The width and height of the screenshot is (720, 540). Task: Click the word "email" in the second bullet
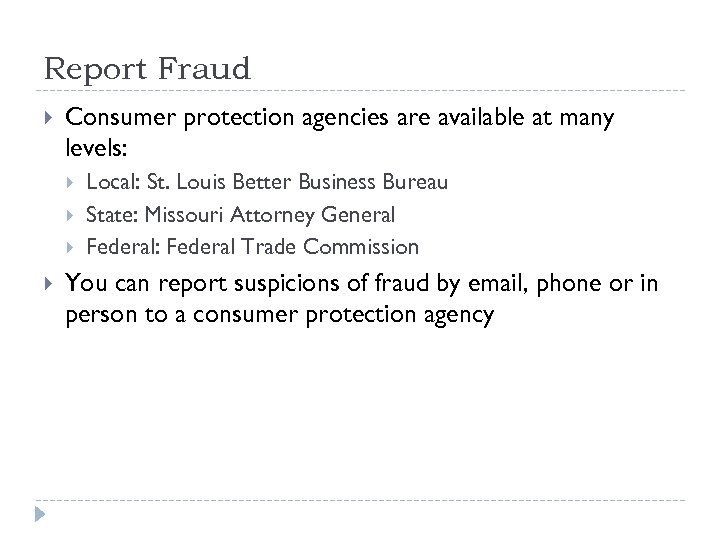(x=496, y=285)
